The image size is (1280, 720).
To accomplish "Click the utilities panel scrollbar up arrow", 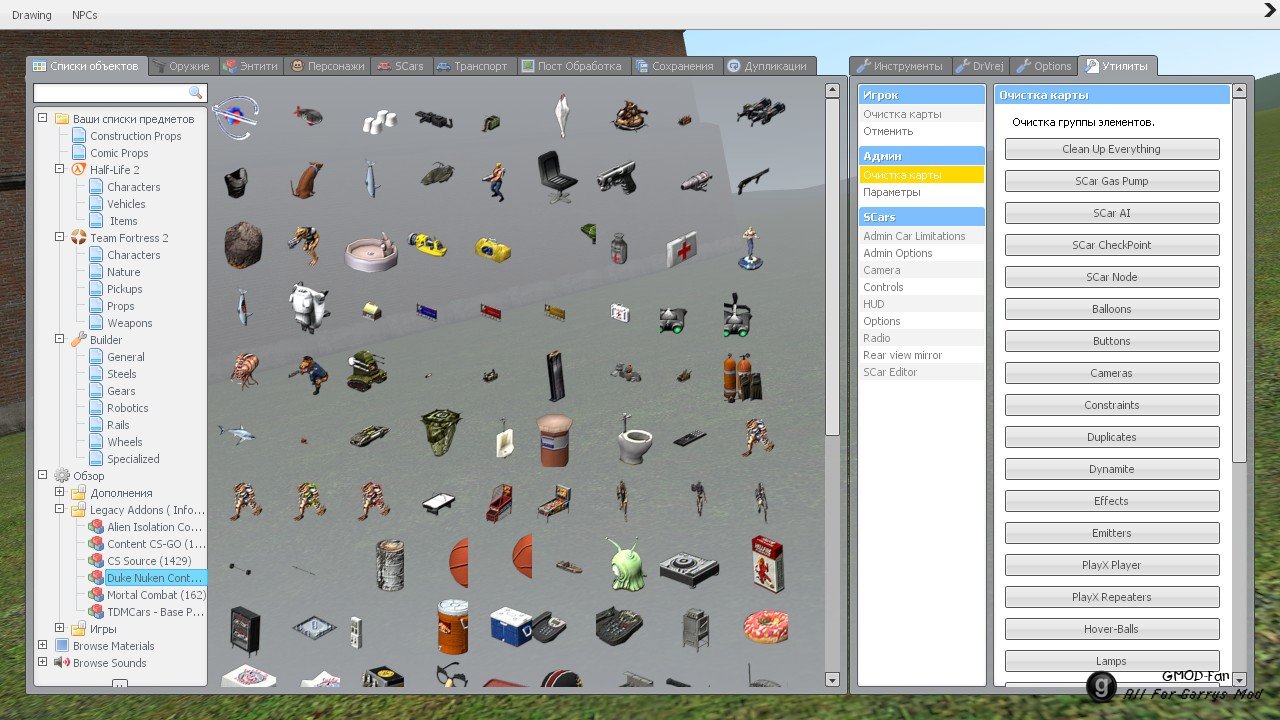I will (x=1240, y=91).
